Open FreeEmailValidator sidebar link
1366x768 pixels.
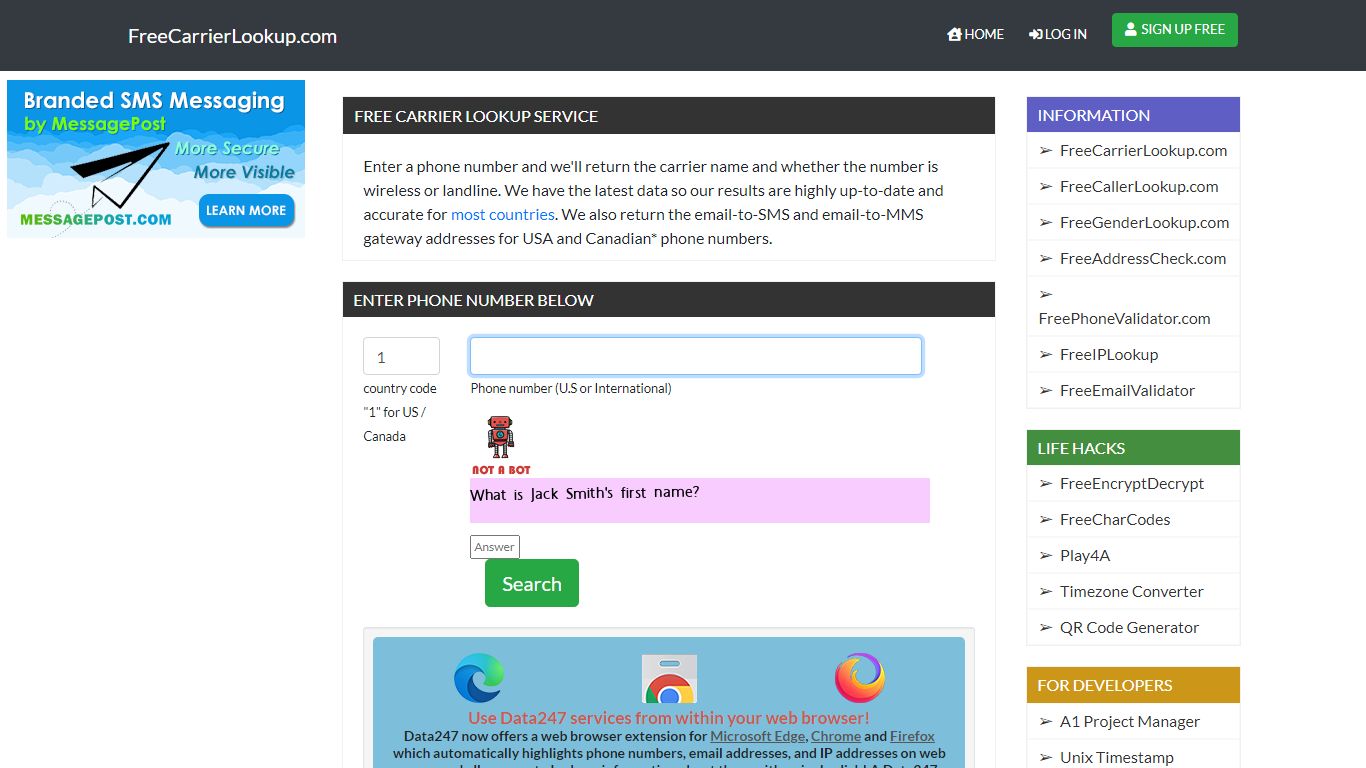pos(1127,391)
